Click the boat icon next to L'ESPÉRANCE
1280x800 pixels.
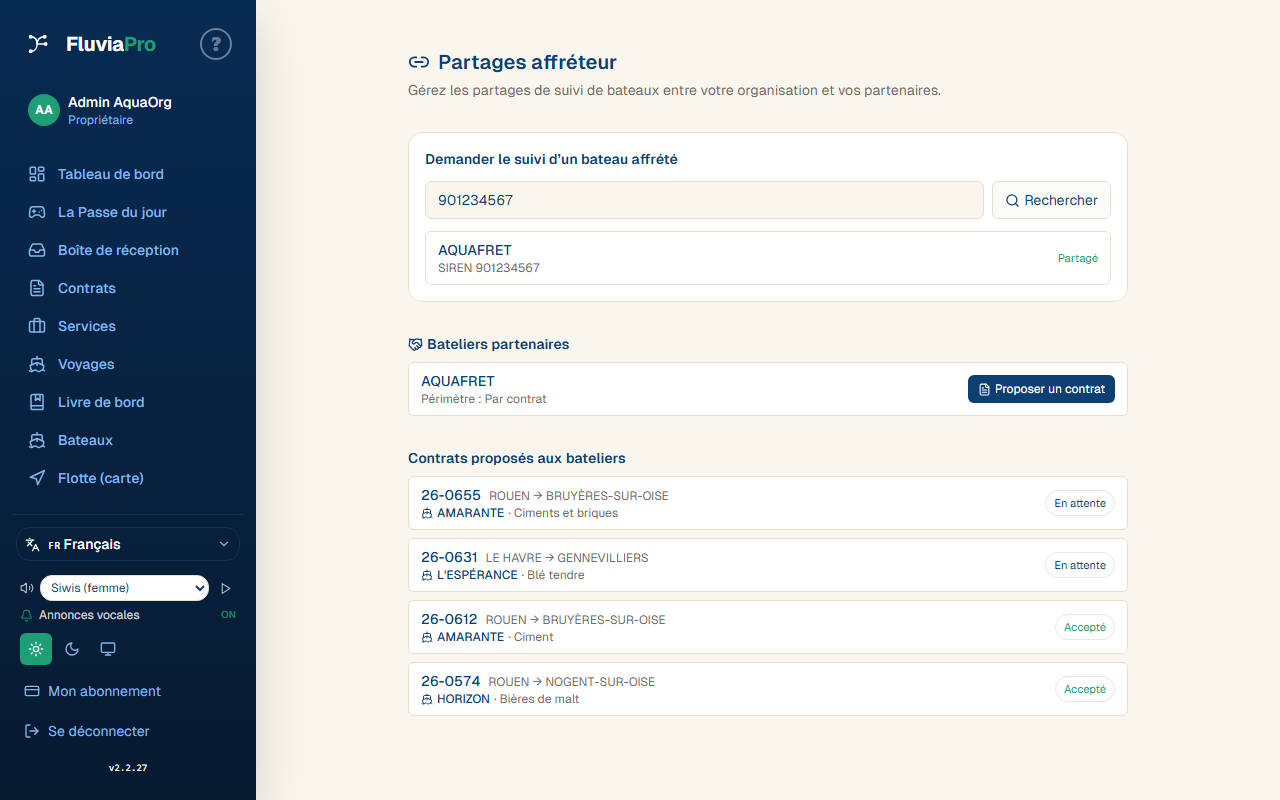coord(427,575)
